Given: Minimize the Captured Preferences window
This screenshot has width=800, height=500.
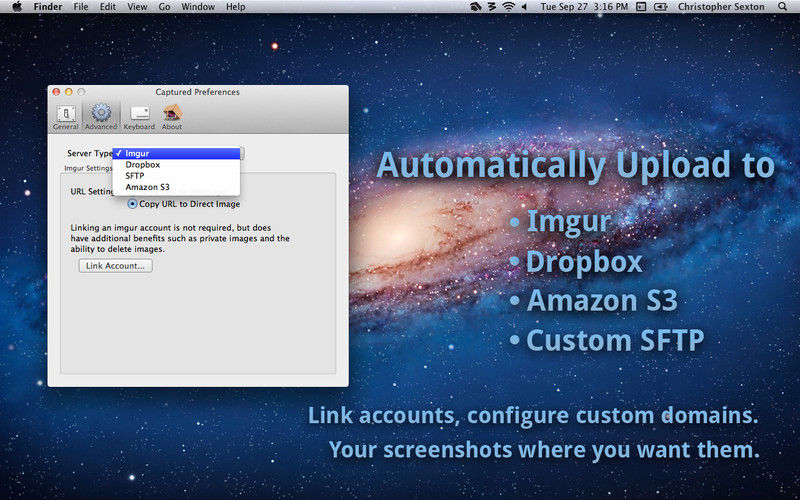Looking at the screenshot, I should tap(68, 92).
